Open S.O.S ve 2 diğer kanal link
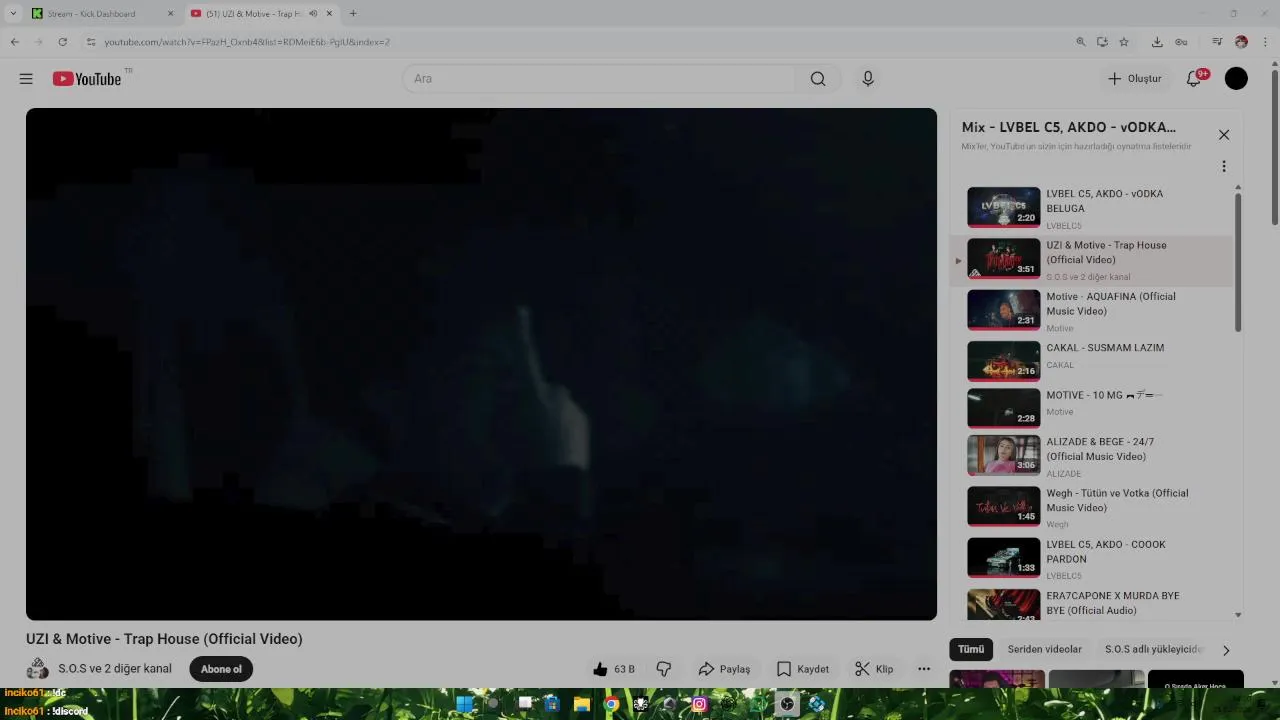Image resolution: width=1280 pixels, height=720 pixels. [x=115, y=669]
